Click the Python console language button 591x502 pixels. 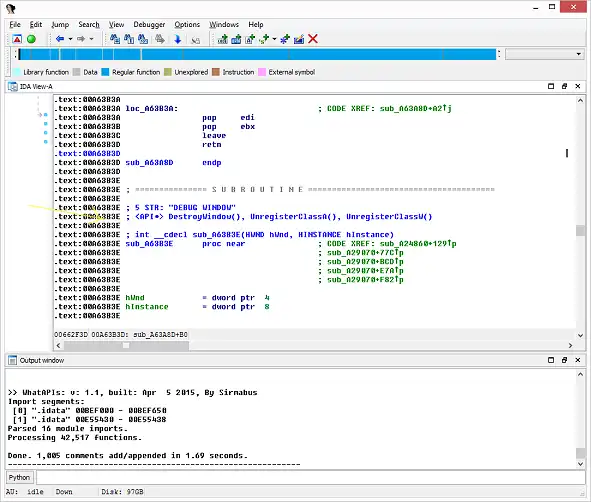click(19, 478)
